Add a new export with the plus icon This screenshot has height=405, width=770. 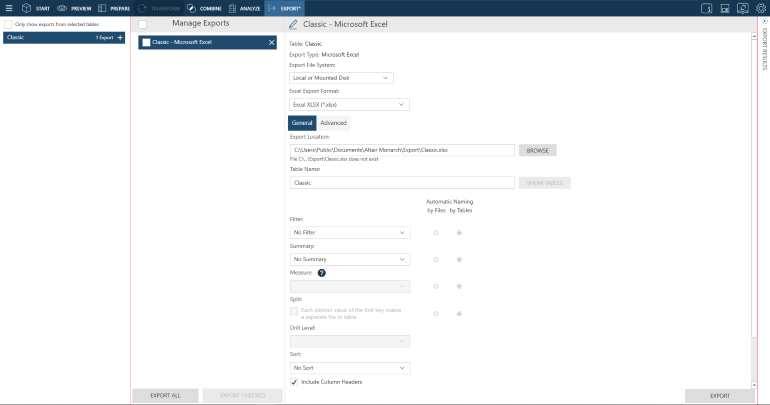tap(120, 37)
